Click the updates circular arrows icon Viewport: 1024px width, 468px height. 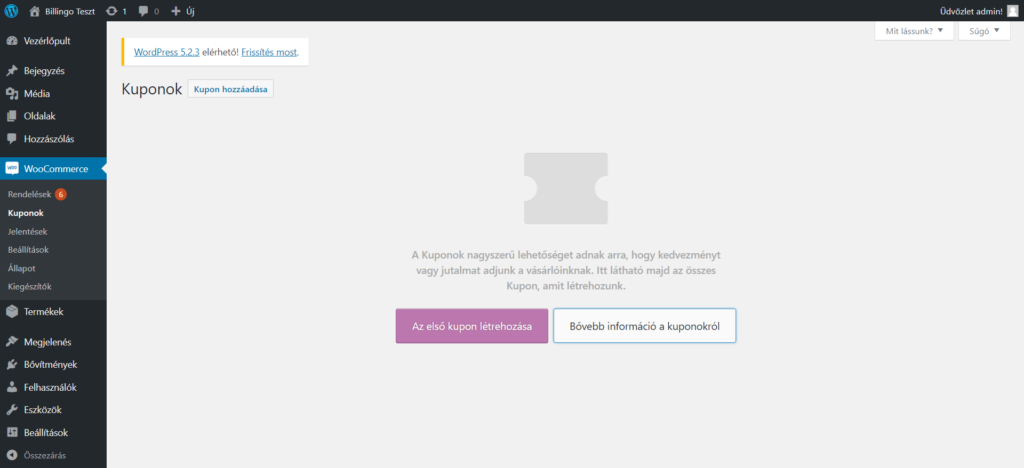click(112, 10)
